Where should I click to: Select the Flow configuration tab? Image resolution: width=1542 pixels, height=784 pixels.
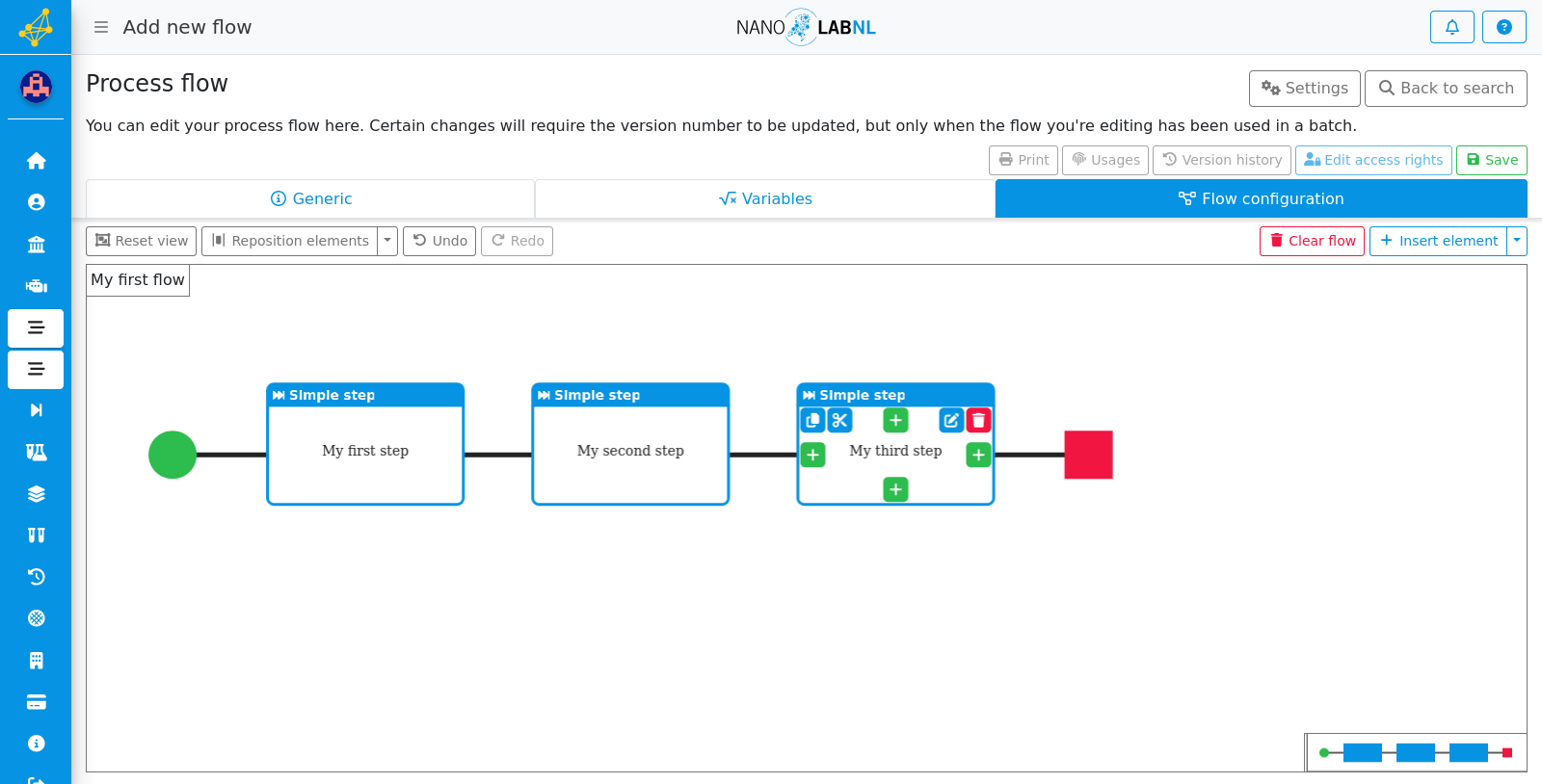1261,198
